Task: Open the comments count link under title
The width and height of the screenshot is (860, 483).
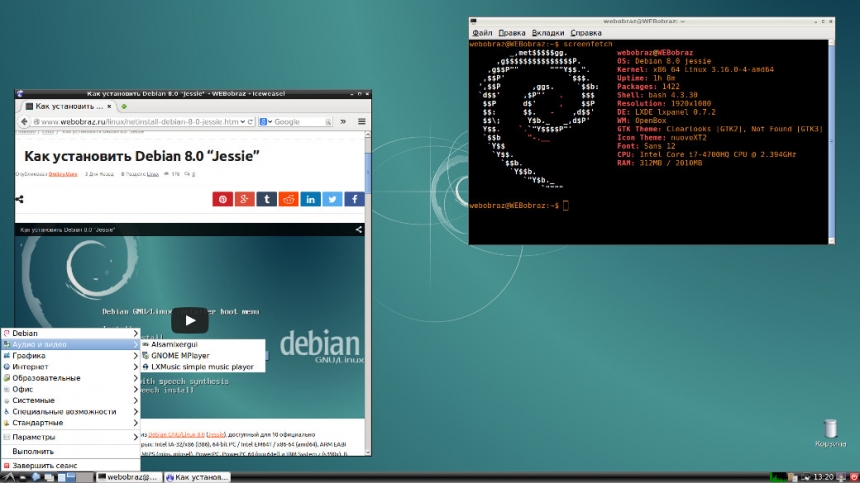Action: [193, 174]
